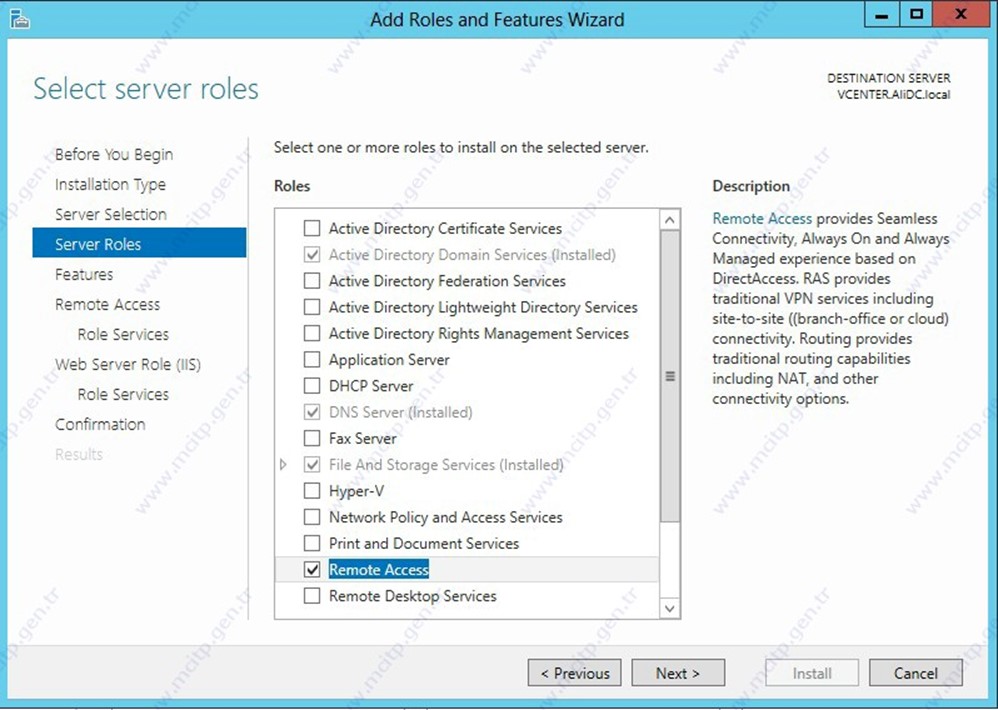Click installed Active Directory Domain Services checkbox

tap(312, 254)
